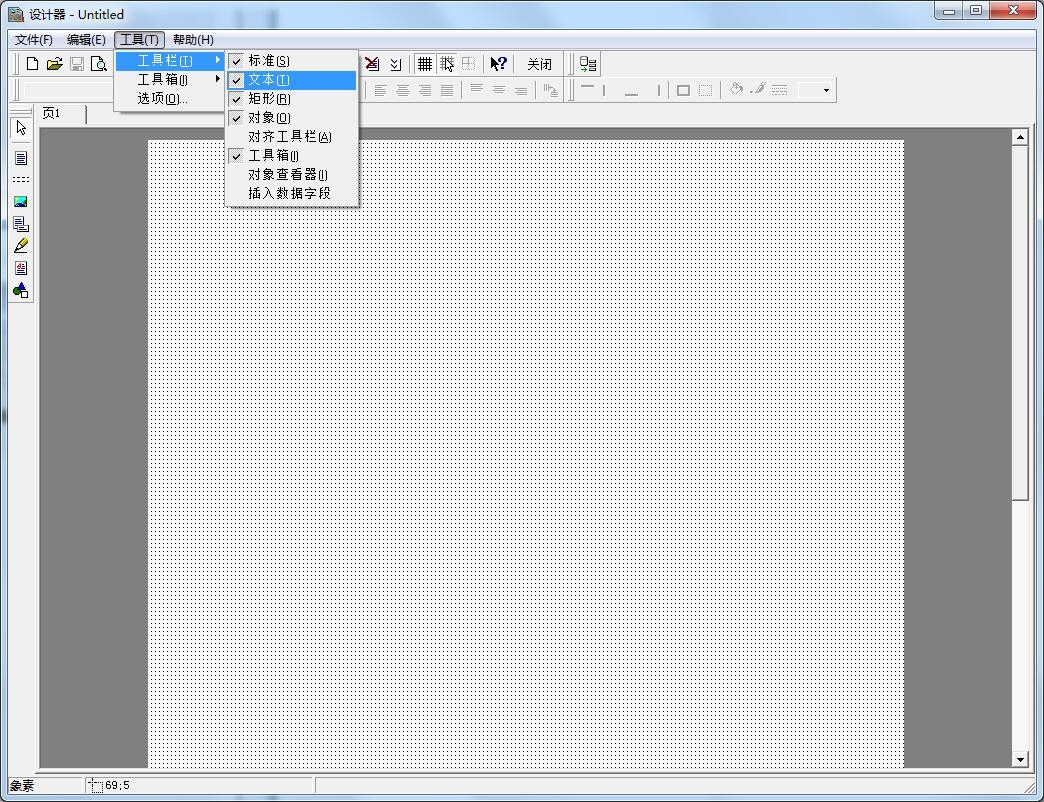Open the 编辑(E) menu
The image size is (1044, 802).
coord(86,40)
